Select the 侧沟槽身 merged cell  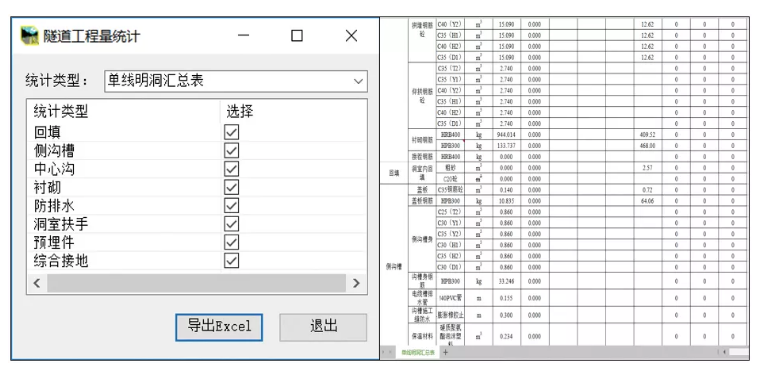click(421, 239)
